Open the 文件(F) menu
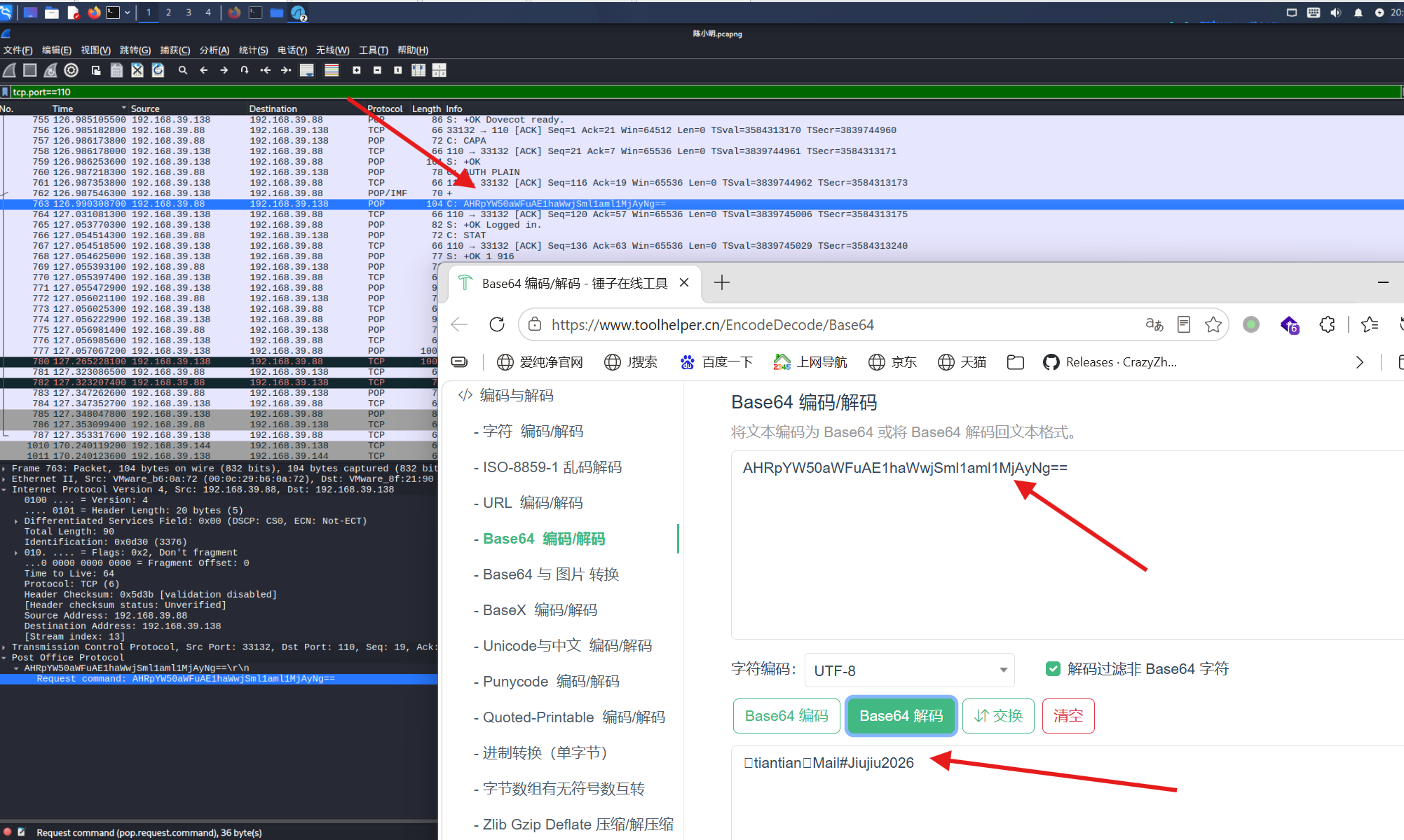This screenshot has height=840, width=1404. (x=18, y=50)
